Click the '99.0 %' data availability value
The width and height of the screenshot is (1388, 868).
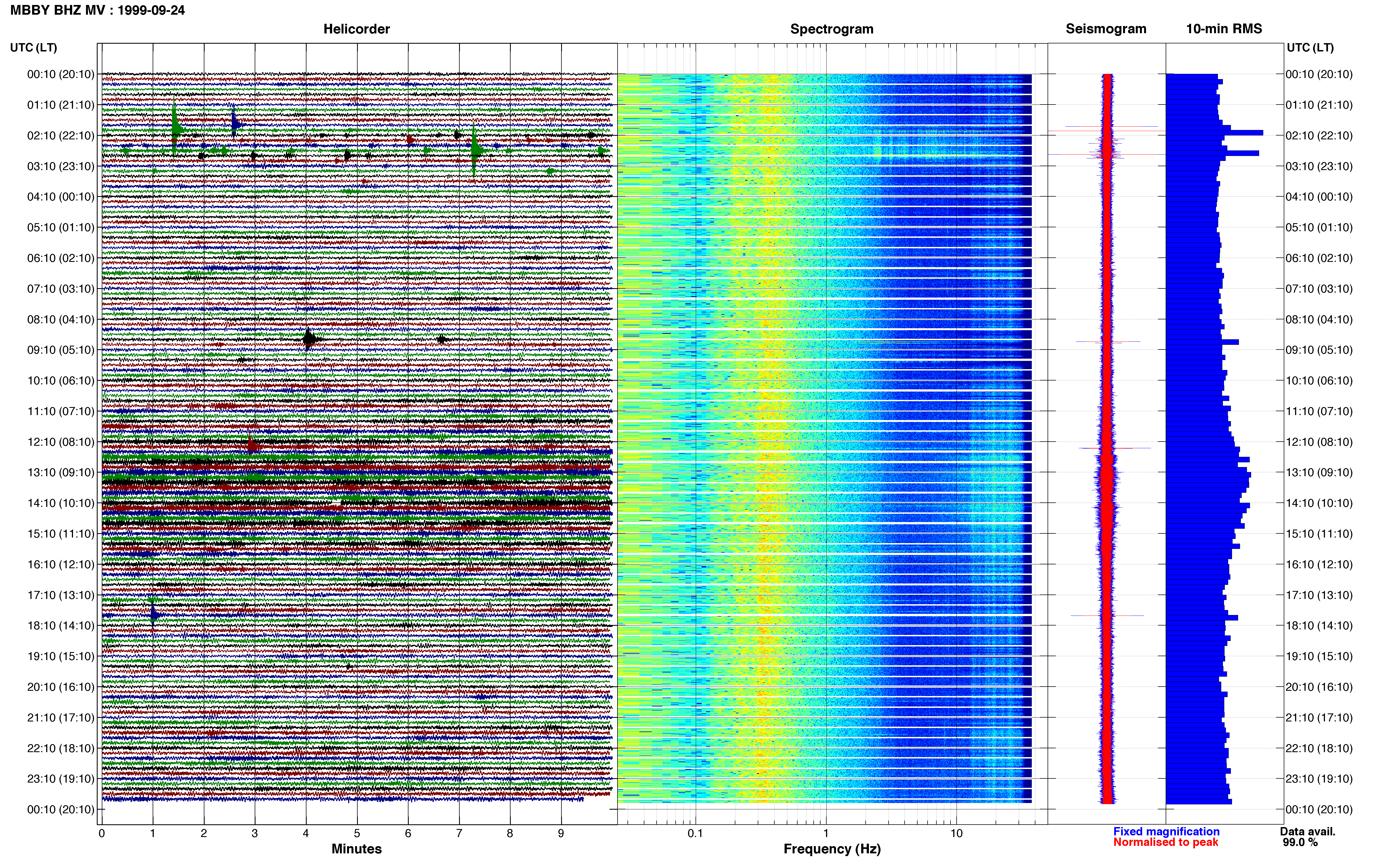pos(1300,842)
